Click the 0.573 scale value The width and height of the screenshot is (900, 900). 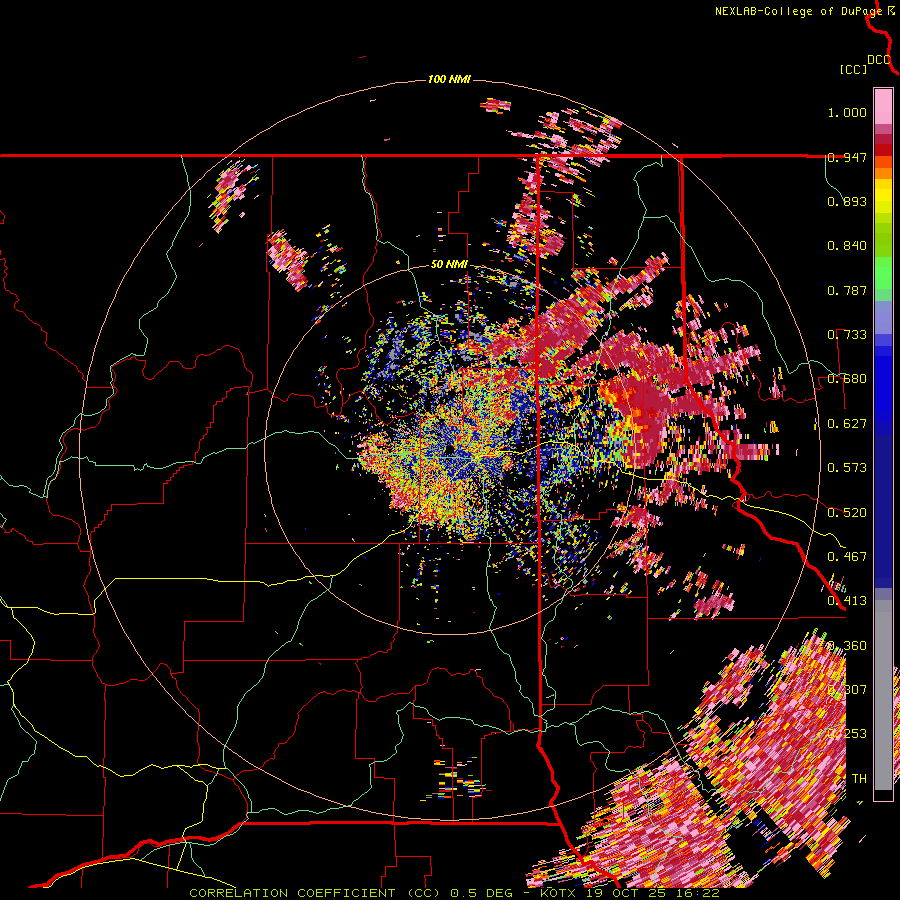pyautogui.click(x=847, y=468)
